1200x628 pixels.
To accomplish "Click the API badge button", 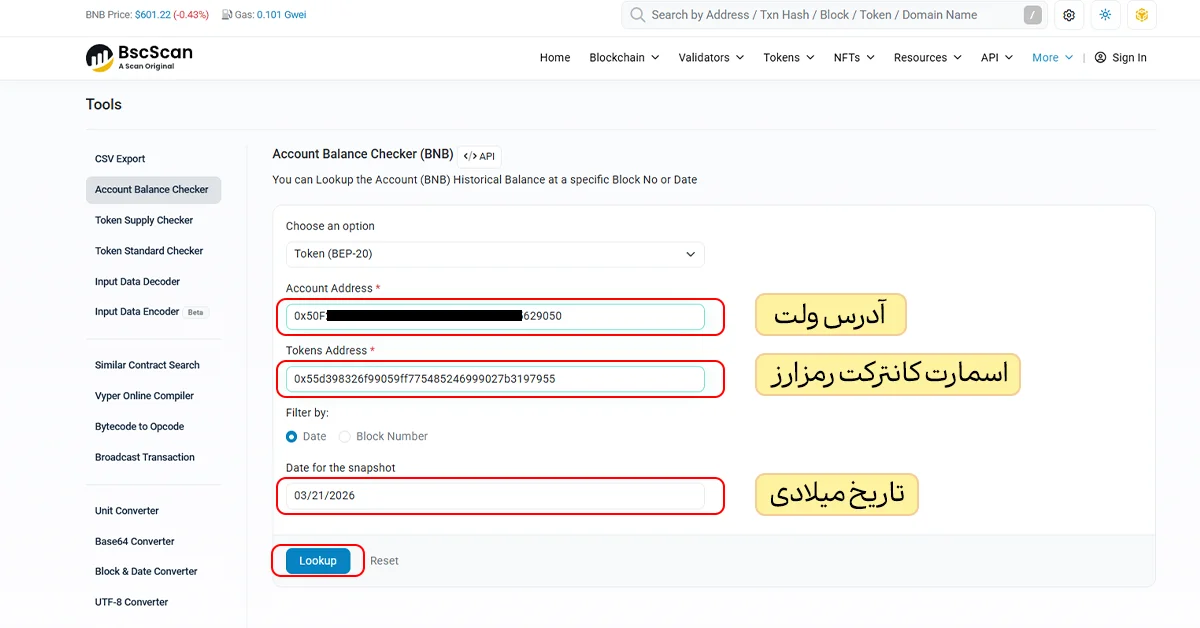I will 480,156.
